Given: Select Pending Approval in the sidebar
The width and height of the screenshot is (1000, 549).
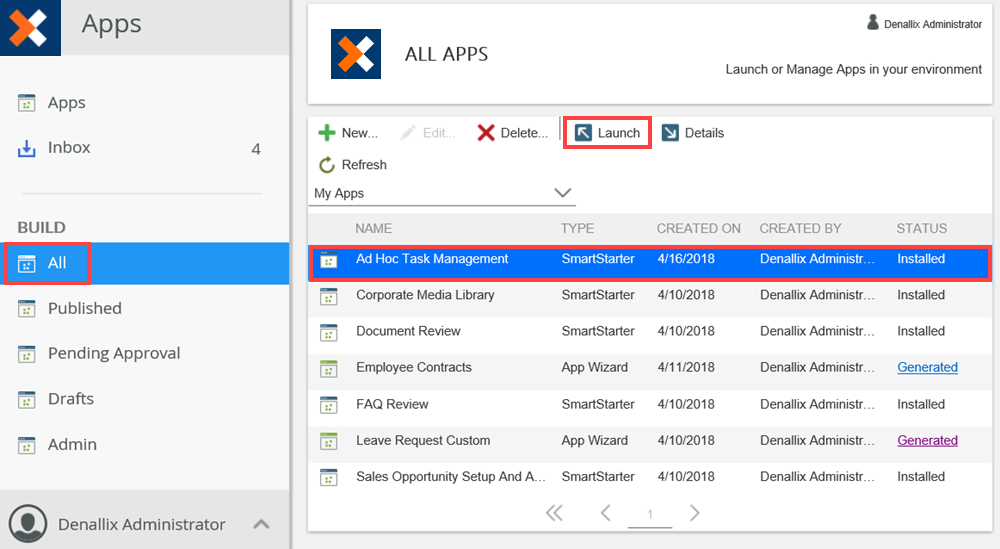Looking at the screenshot, I should point(113,353).
